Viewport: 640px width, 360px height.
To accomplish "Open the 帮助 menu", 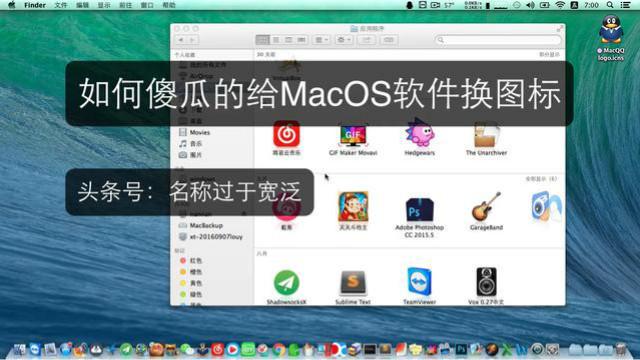I will (169, 5).
